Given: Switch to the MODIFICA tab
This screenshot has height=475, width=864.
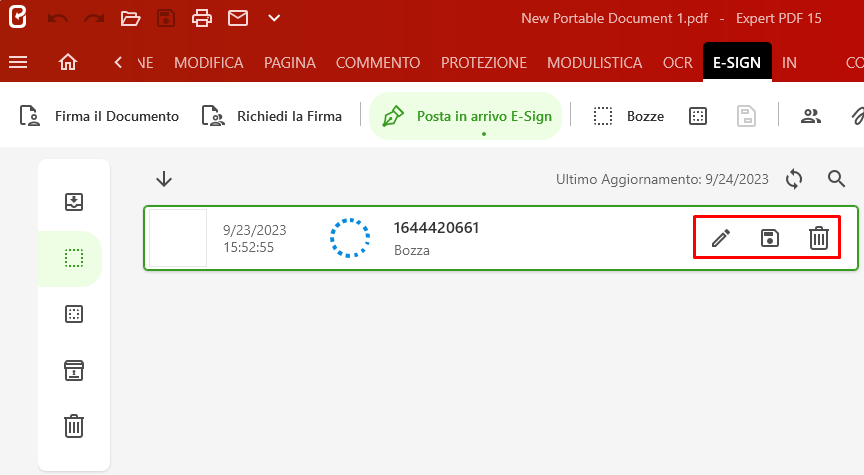Looking at the screenshot, I should [x=209, y=63].
